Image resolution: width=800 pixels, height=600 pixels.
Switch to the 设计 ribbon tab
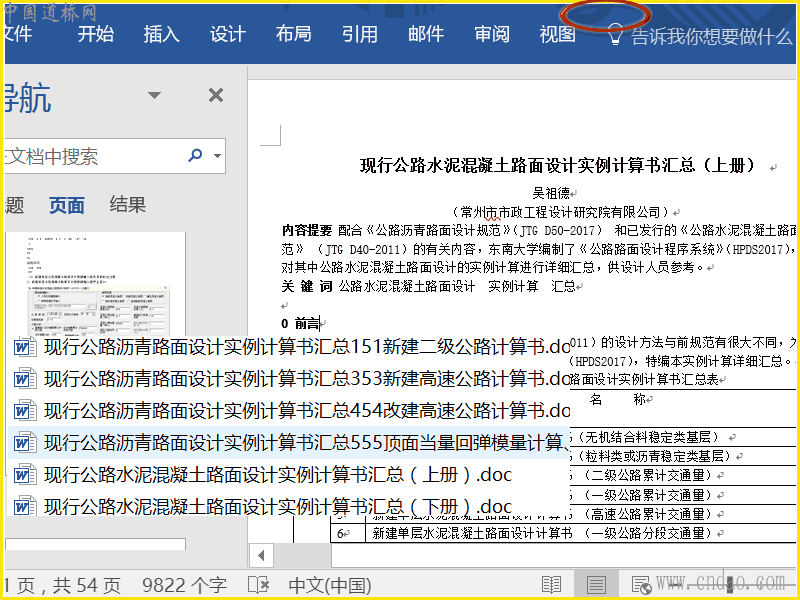click(x=228, y=34)
